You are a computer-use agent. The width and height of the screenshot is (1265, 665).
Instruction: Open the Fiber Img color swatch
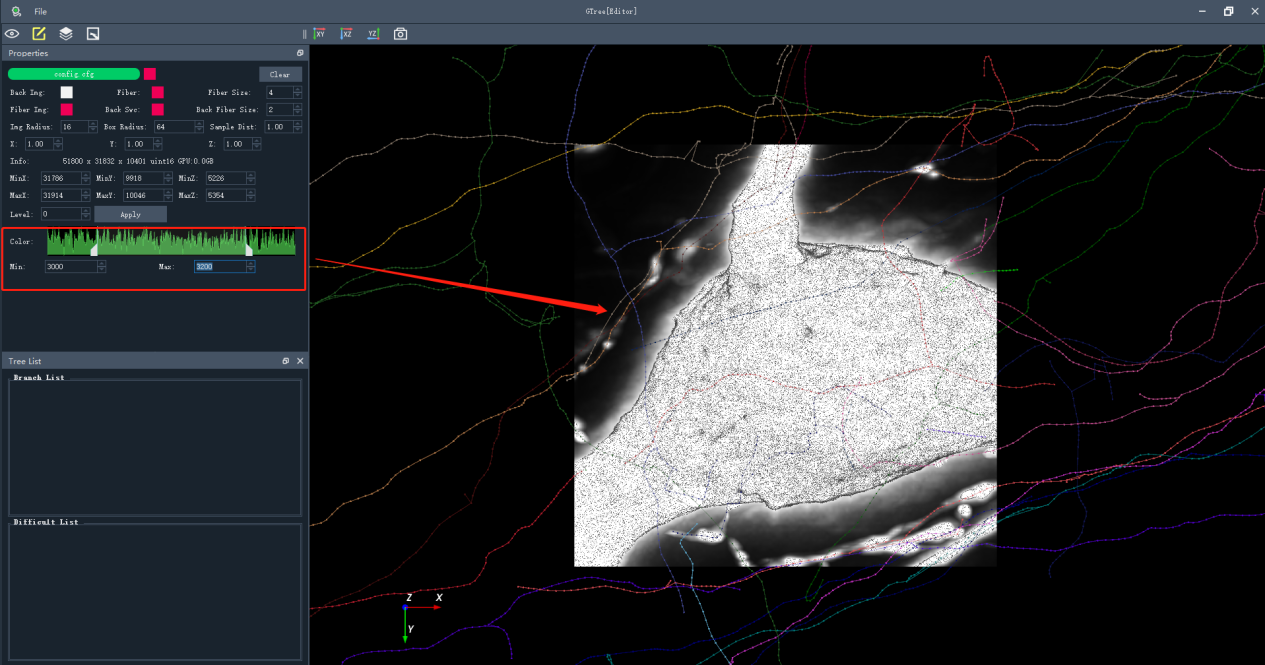click(x=67, y=110)
